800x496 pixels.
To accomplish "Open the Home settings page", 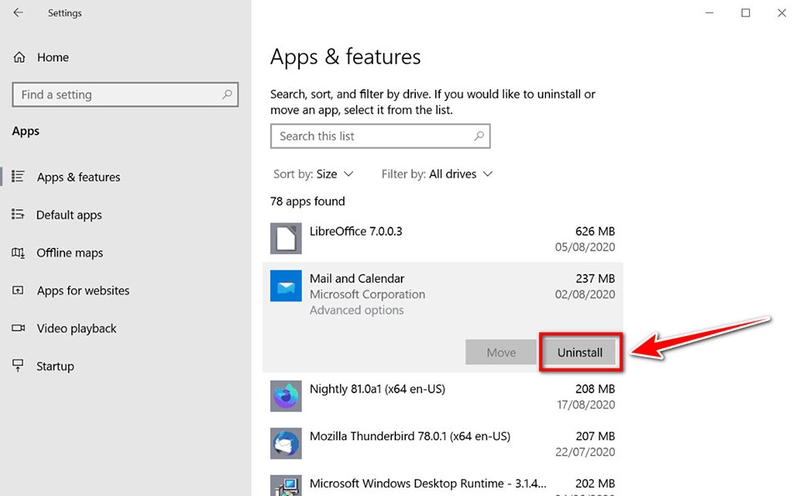I will [53, 57].
